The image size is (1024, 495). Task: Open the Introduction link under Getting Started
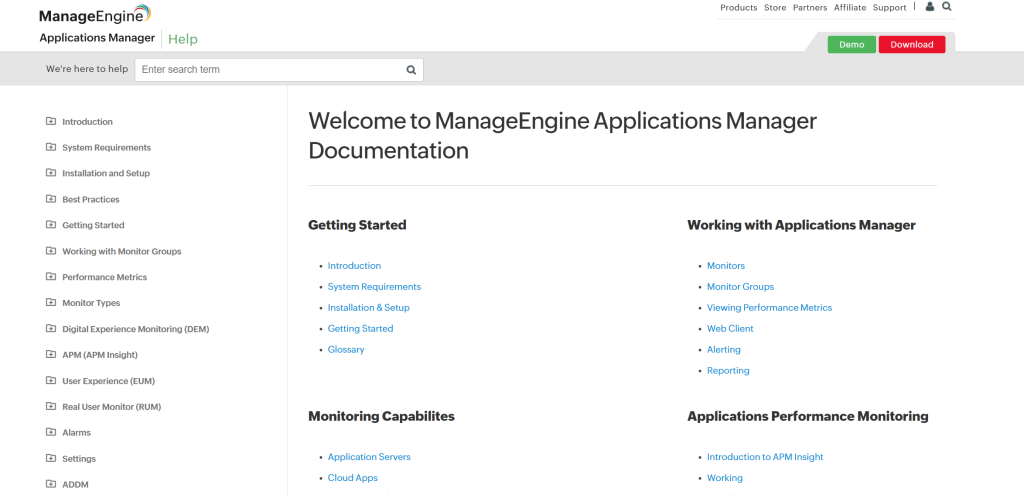point(354,266)
